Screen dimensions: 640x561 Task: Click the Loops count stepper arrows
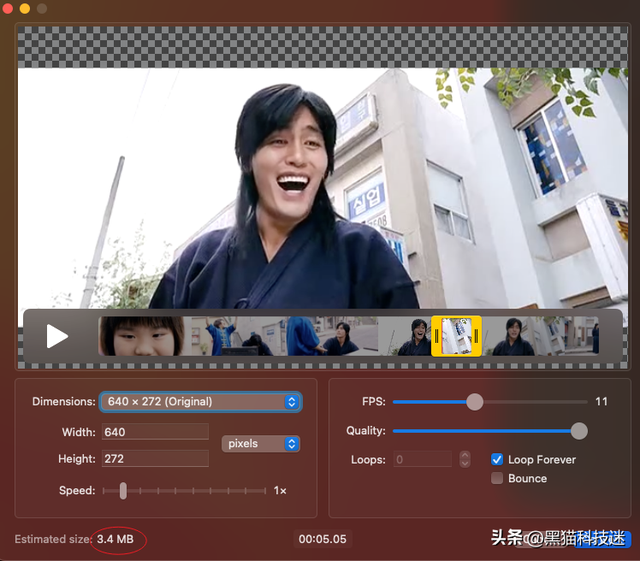click(465, 460)
